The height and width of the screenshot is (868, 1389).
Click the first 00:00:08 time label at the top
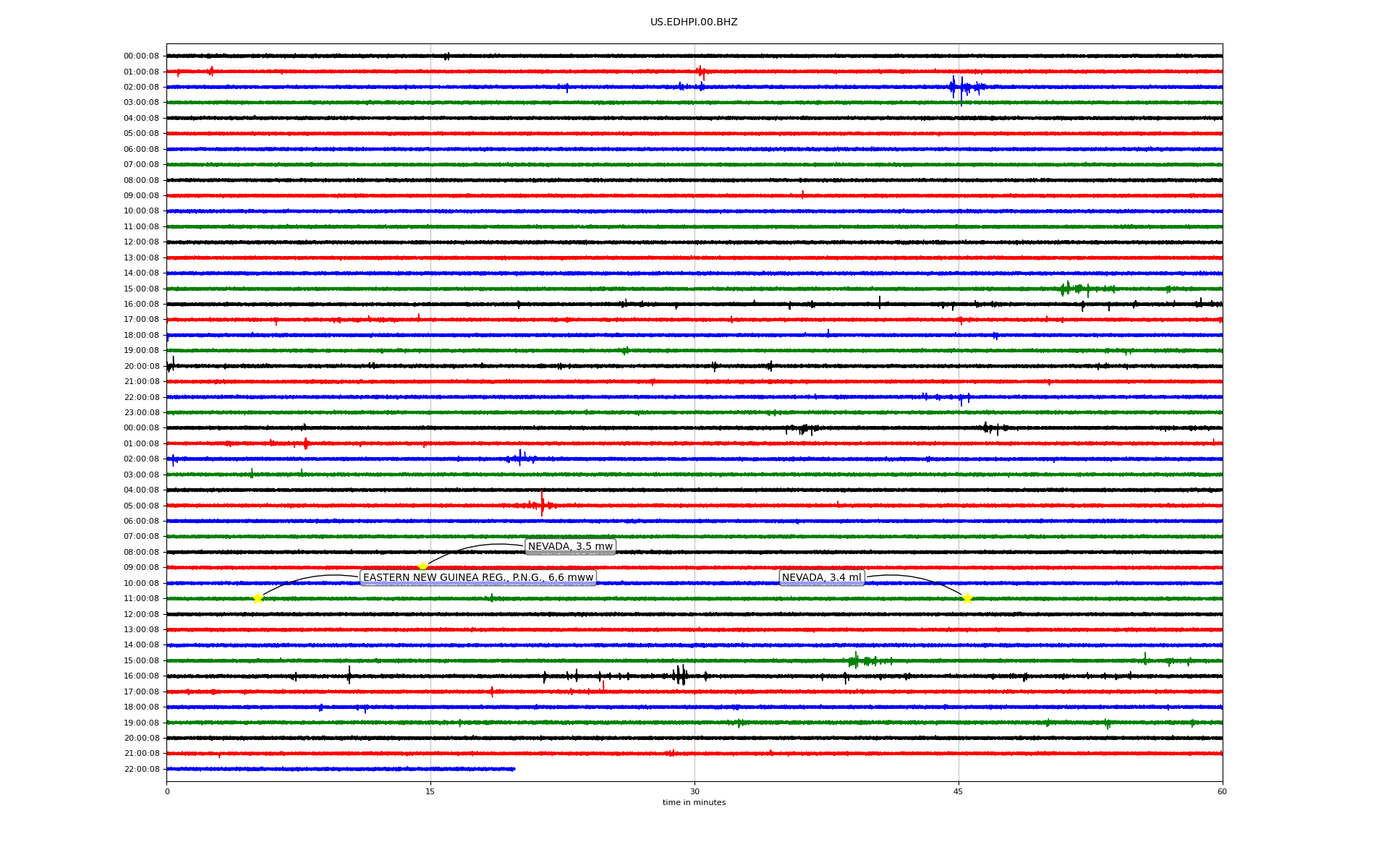pyautogui.click(x=141, y=56)
